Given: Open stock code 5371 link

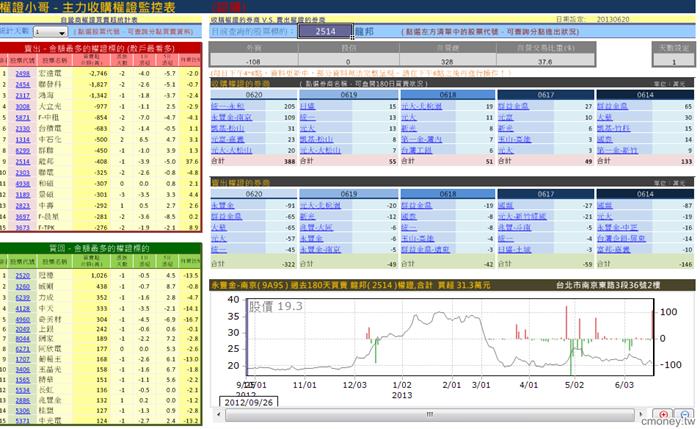Looking at the screenshot, I should (23, 421).
